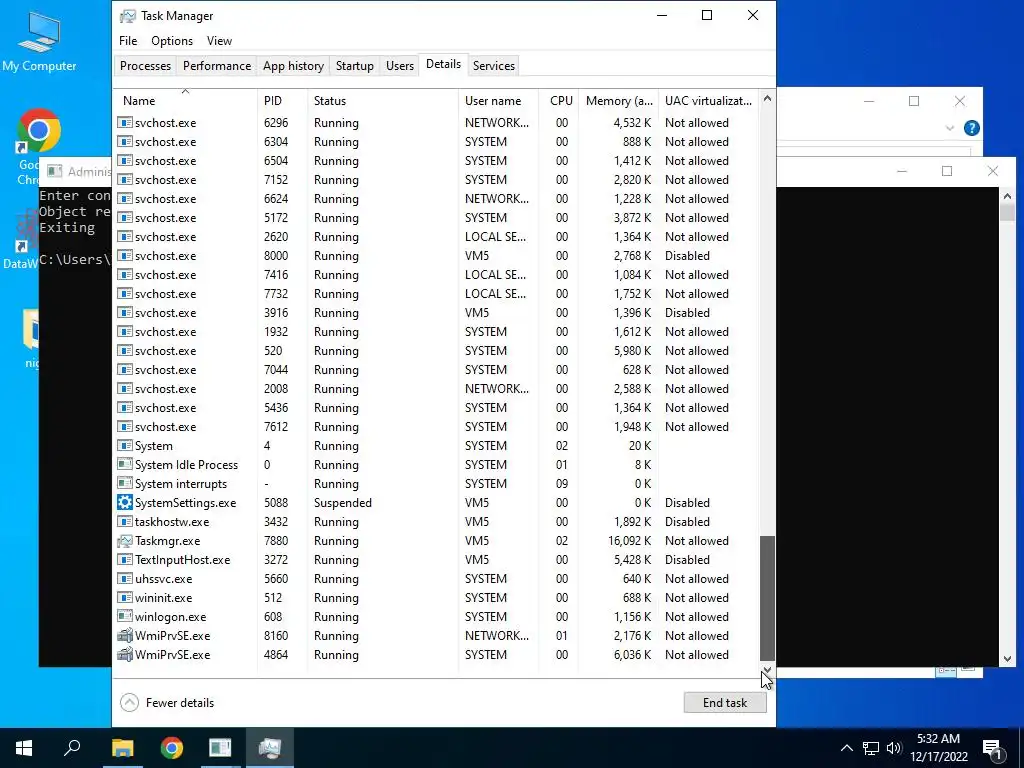Open the View menu
The height and width of the screenshot is (768, 1024).
[x=219, y=40]
